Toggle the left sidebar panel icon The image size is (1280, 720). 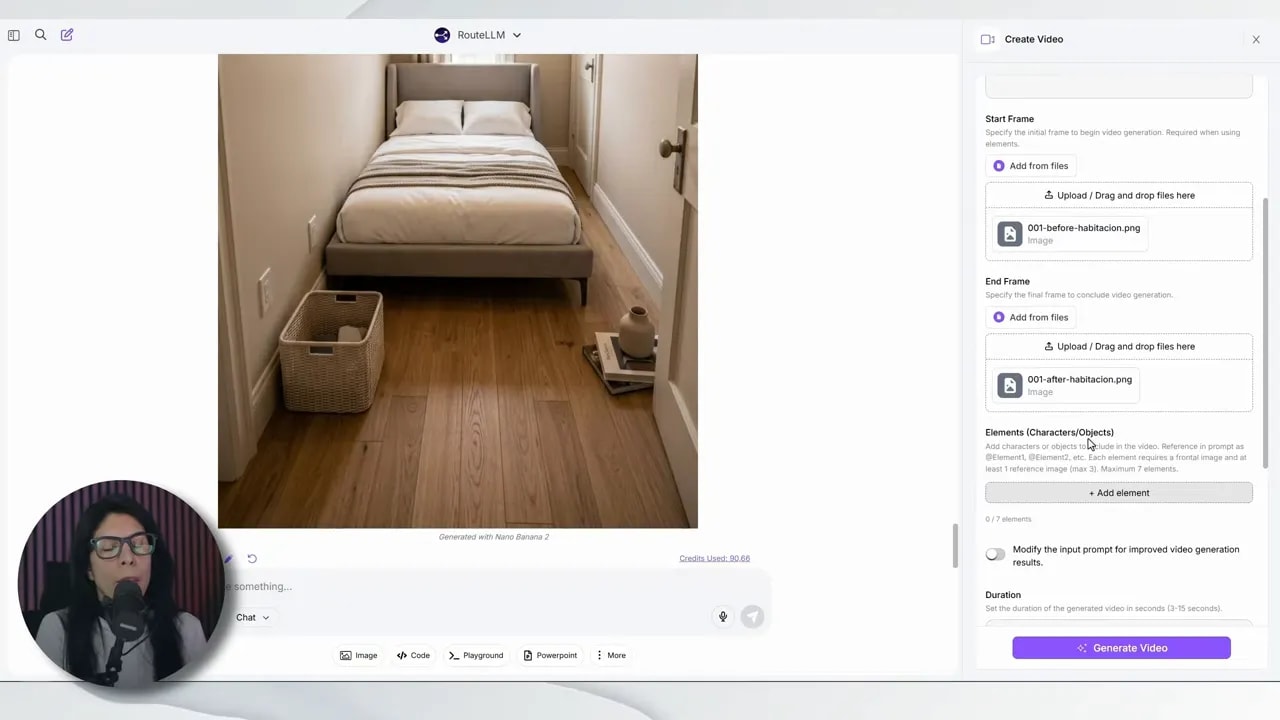[14, 35]
